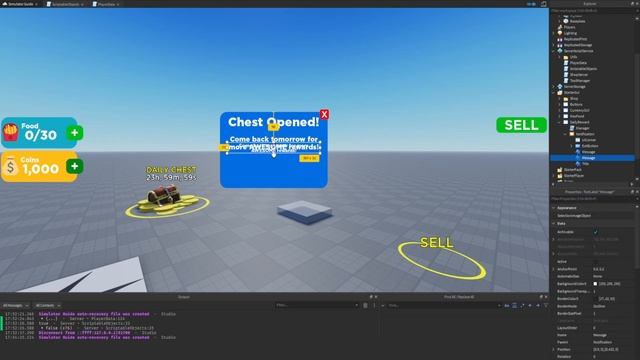This screenshot has width=640, height=360.
Task: Select the UICorner item in Explorer
Action: [585, 140]
